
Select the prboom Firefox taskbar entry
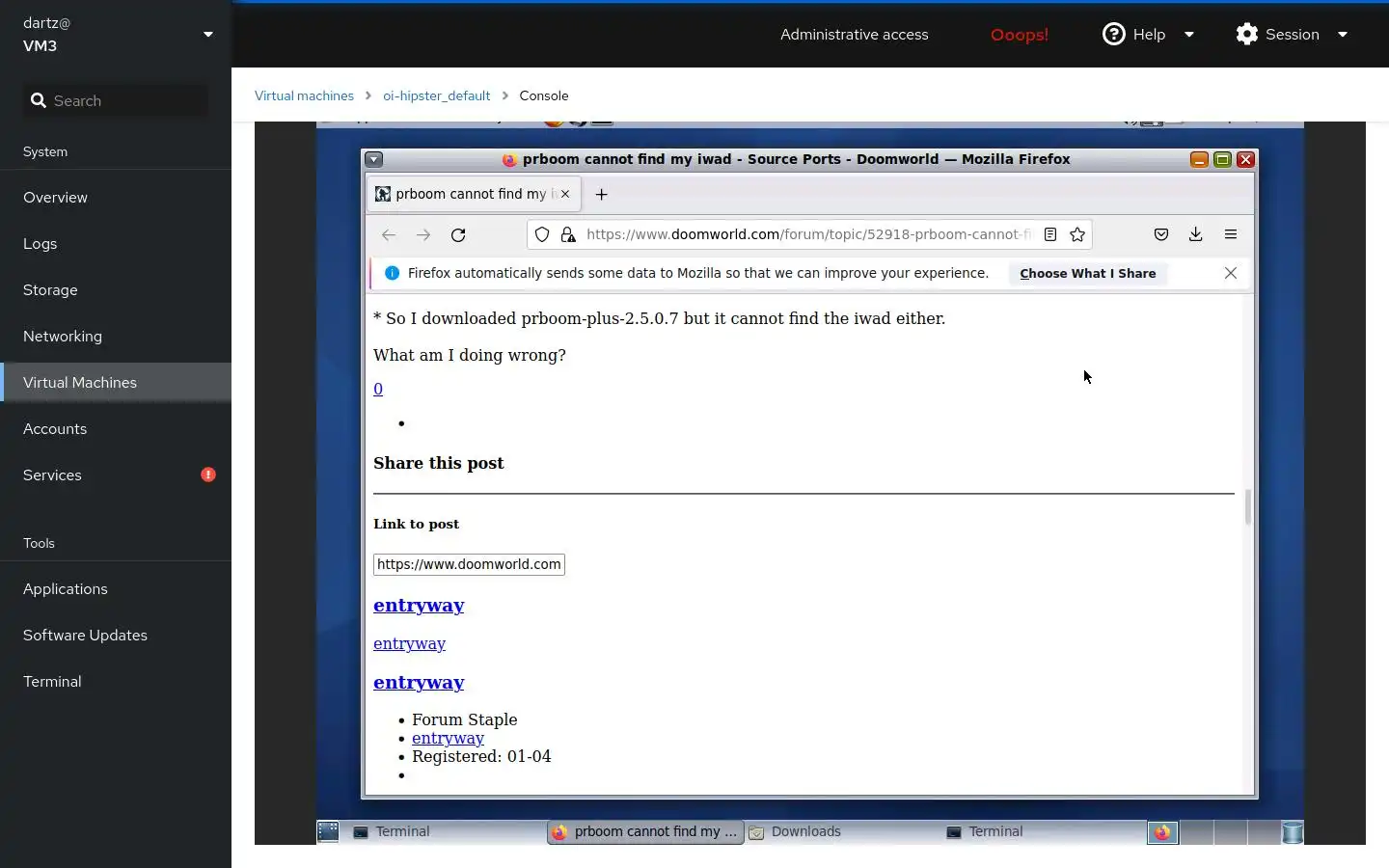645,831
